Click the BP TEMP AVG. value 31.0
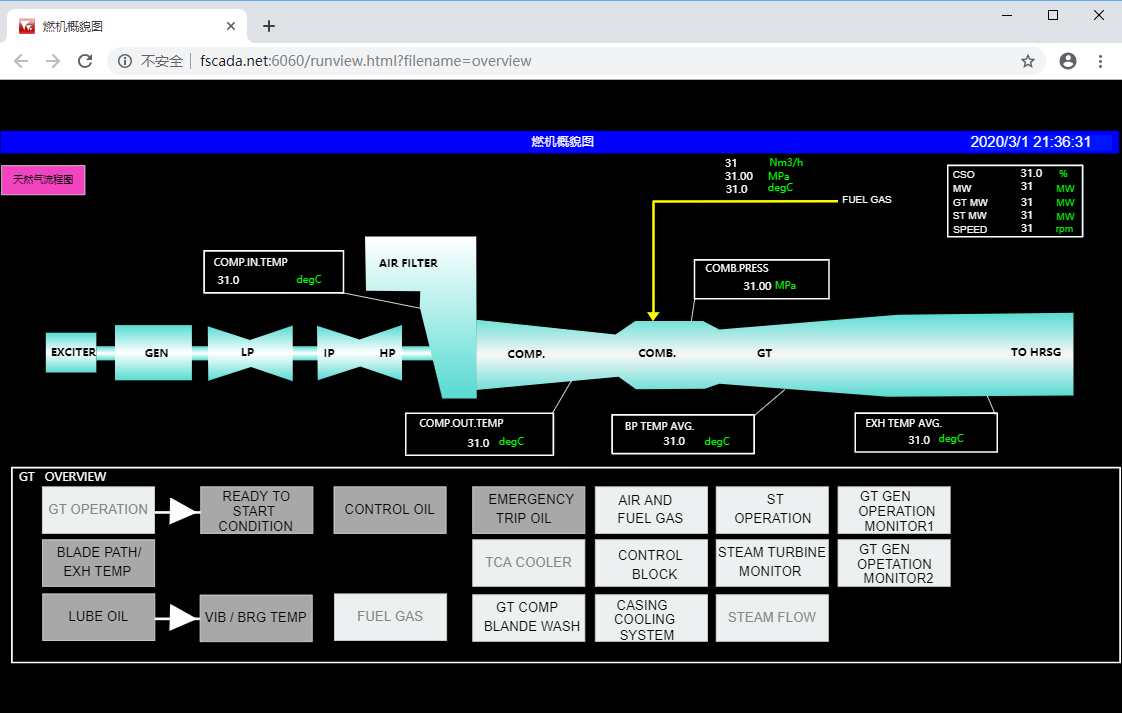Screen dimensions: 1122x713 pos(674,441)
